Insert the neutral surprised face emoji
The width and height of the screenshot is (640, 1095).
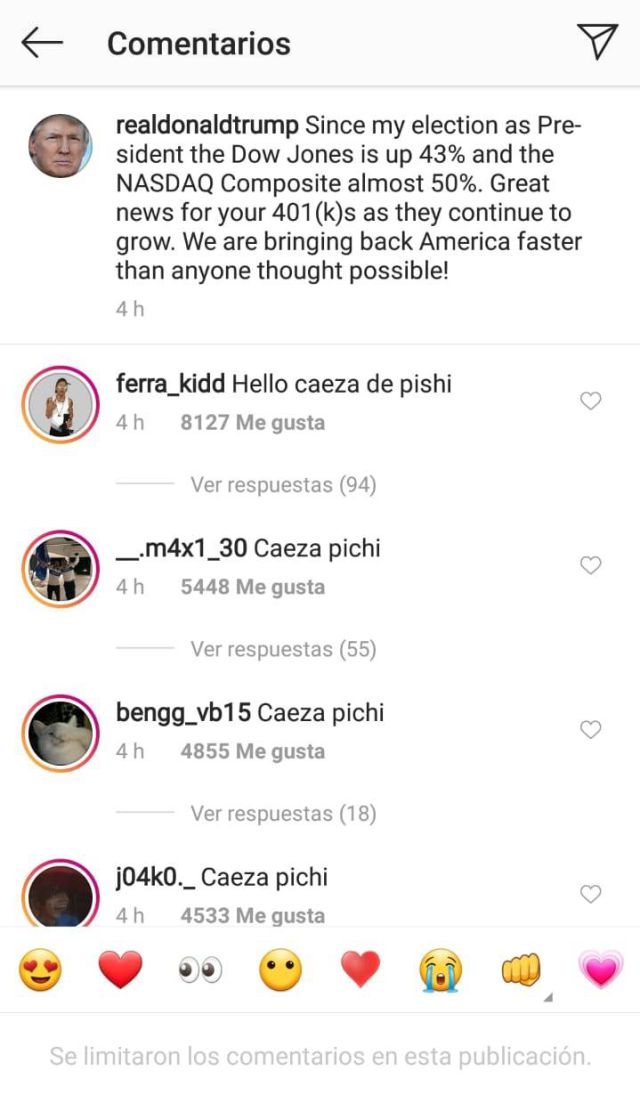(x=280, y=969)
